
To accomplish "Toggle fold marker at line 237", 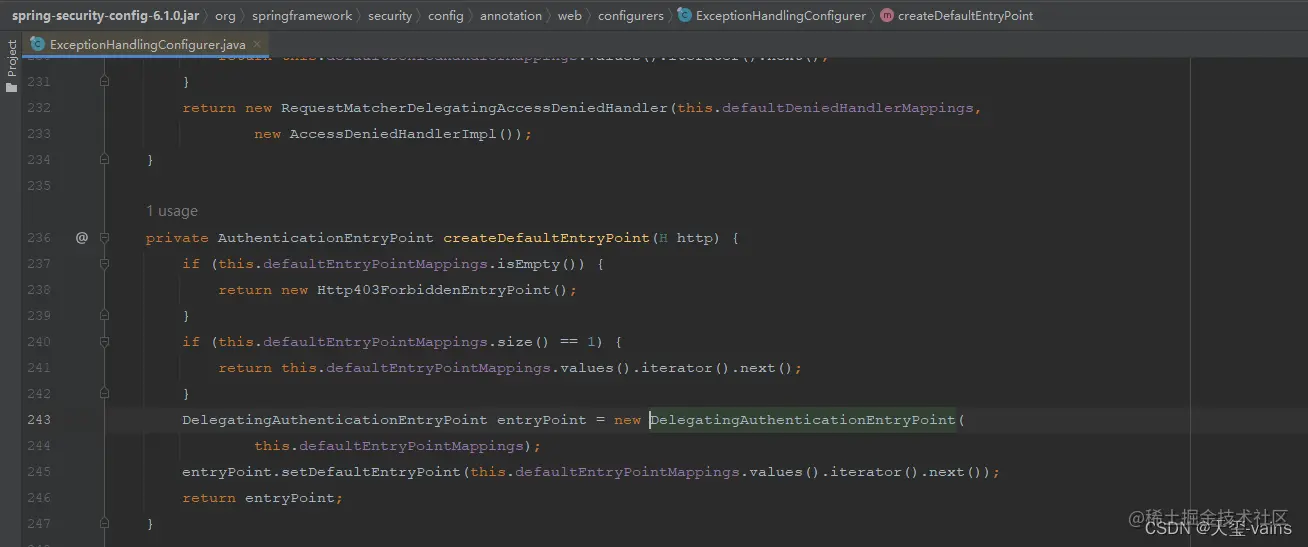I will point(105,264).
